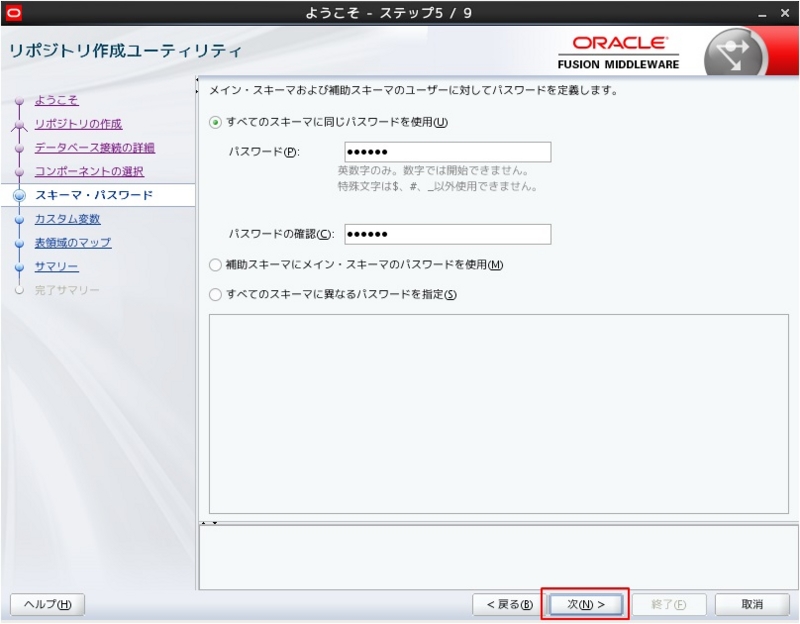Jump to the サマリー step
The height and width of the screenshot is (624, 800).
point(57,266)
